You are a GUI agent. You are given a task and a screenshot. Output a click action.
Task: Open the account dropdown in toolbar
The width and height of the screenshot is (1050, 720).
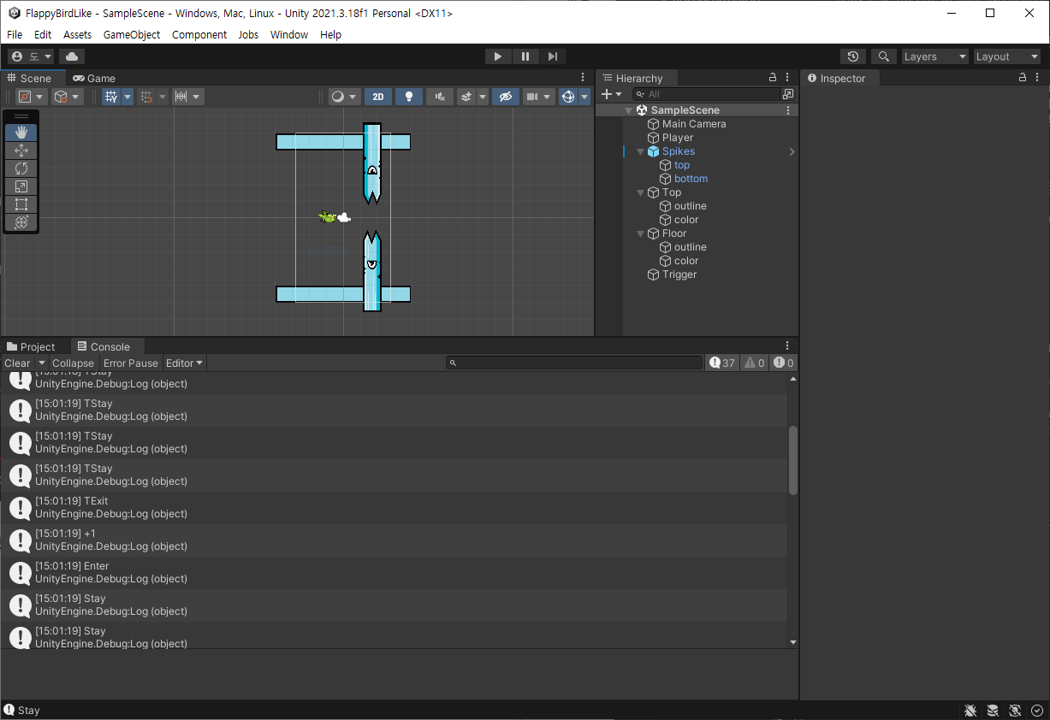pyautogui.click(x=31, y=56)
